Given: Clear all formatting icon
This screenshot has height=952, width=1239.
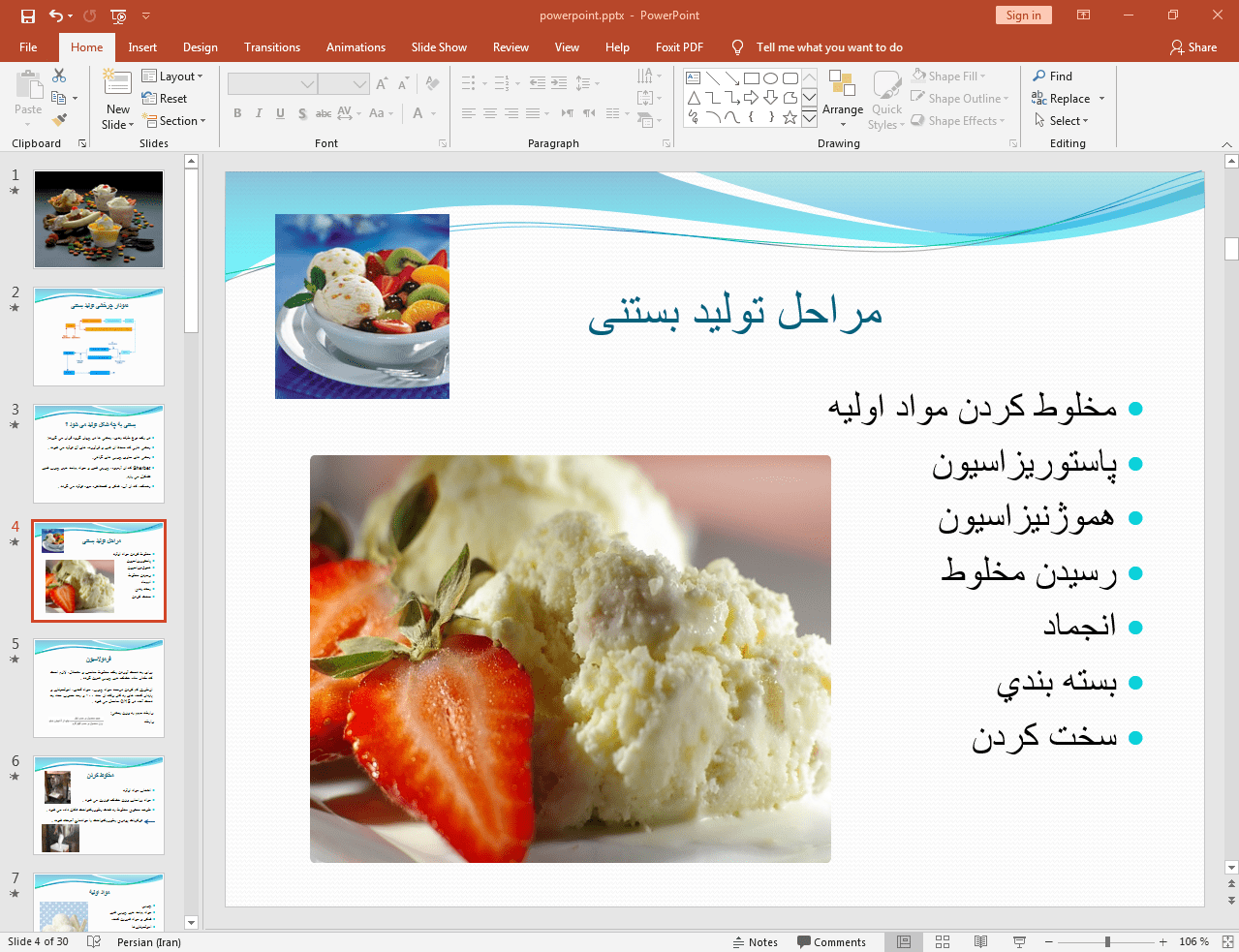Looking at the screenshot, I should pos(432,84).
